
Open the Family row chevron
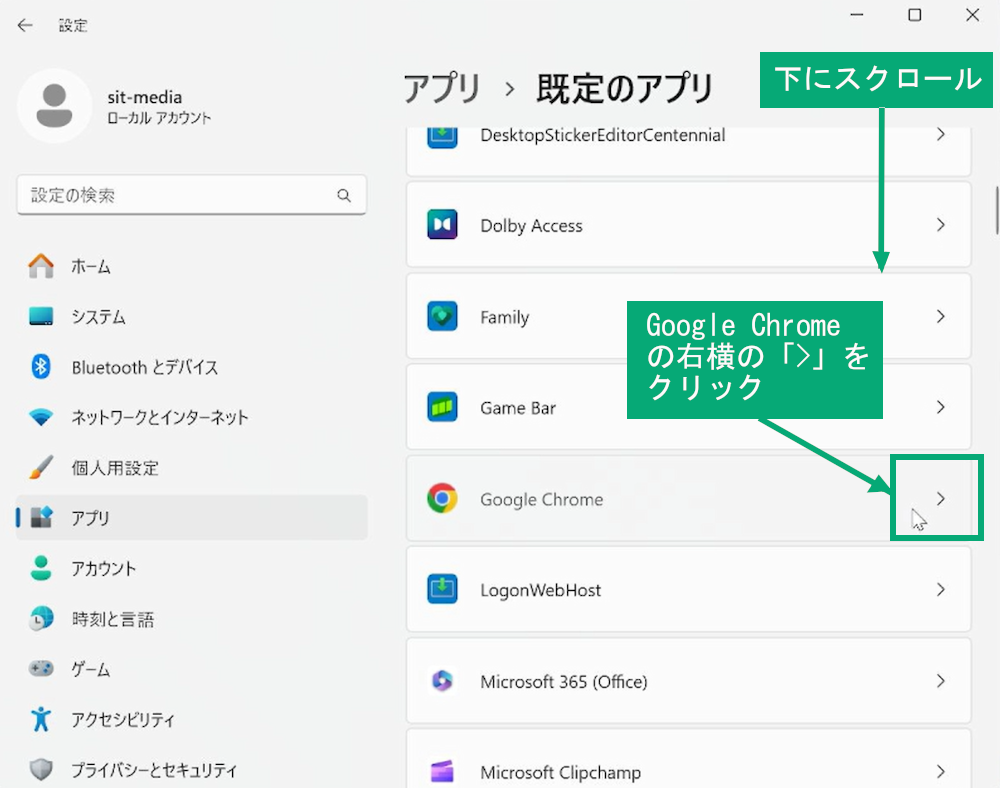tap(941, 316)
